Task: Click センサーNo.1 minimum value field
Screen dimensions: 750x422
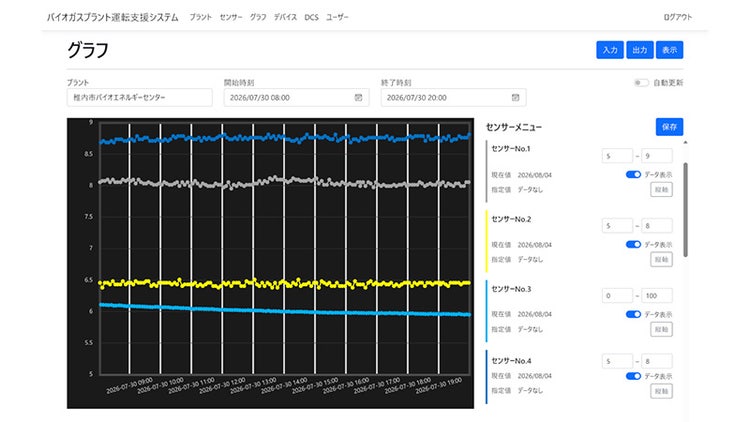Action: (617, 156)
